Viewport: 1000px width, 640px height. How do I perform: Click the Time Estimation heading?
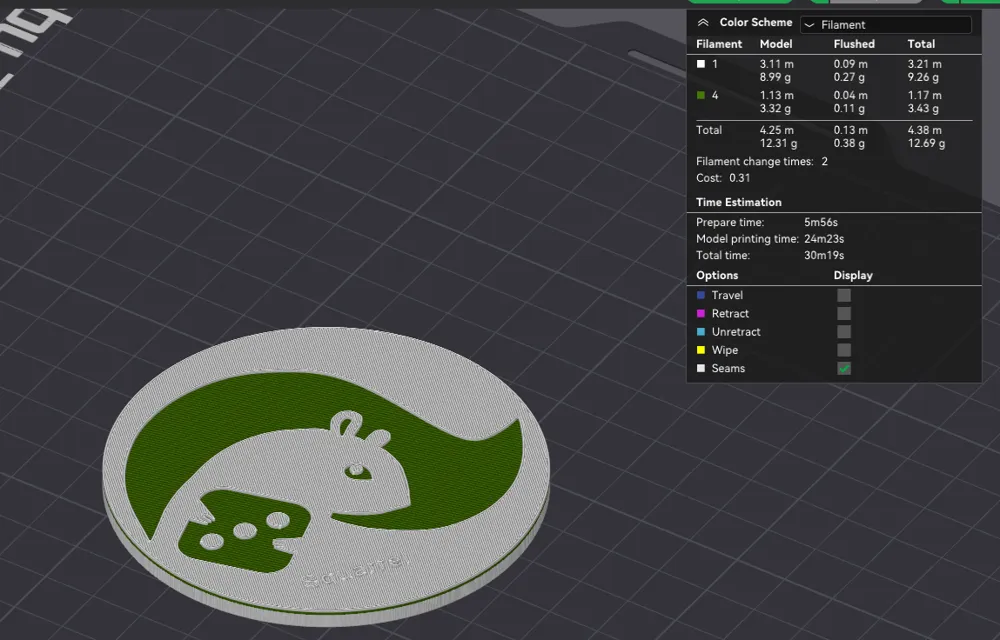(x=739, y=202)
